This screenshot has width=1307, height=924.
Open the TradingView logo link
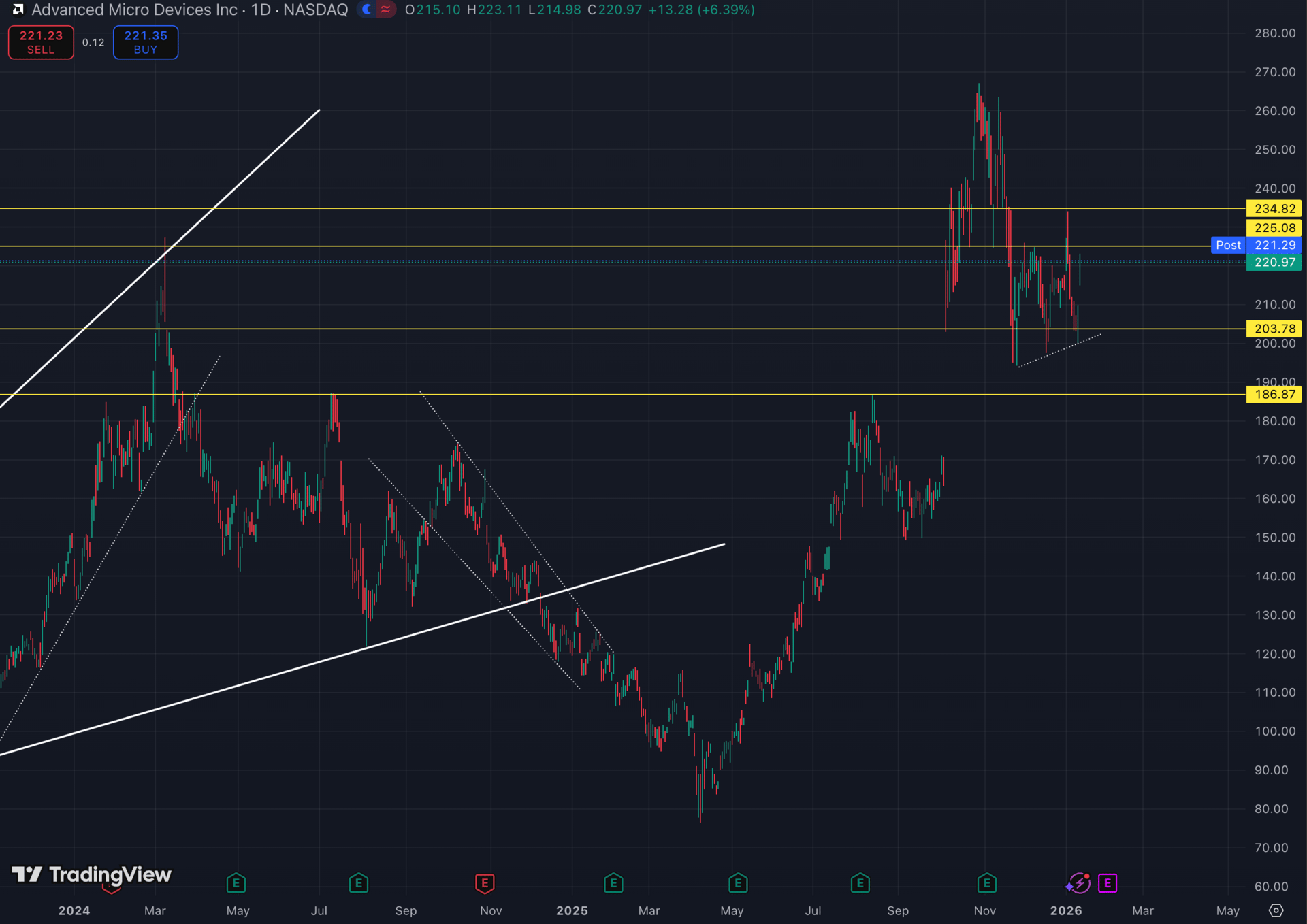click(x=92, y=874)
